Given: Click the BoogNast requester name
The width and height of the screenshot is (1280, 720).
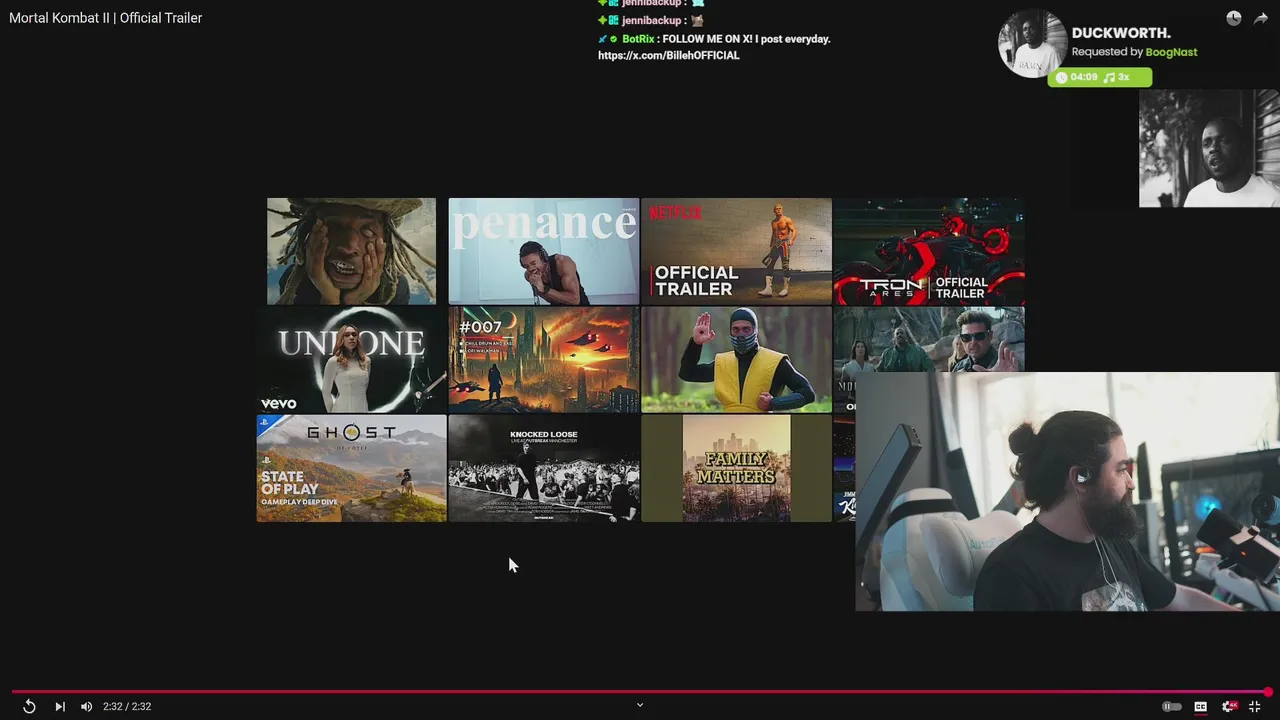Looking at the screenshot, I should tap(1171, 52).
